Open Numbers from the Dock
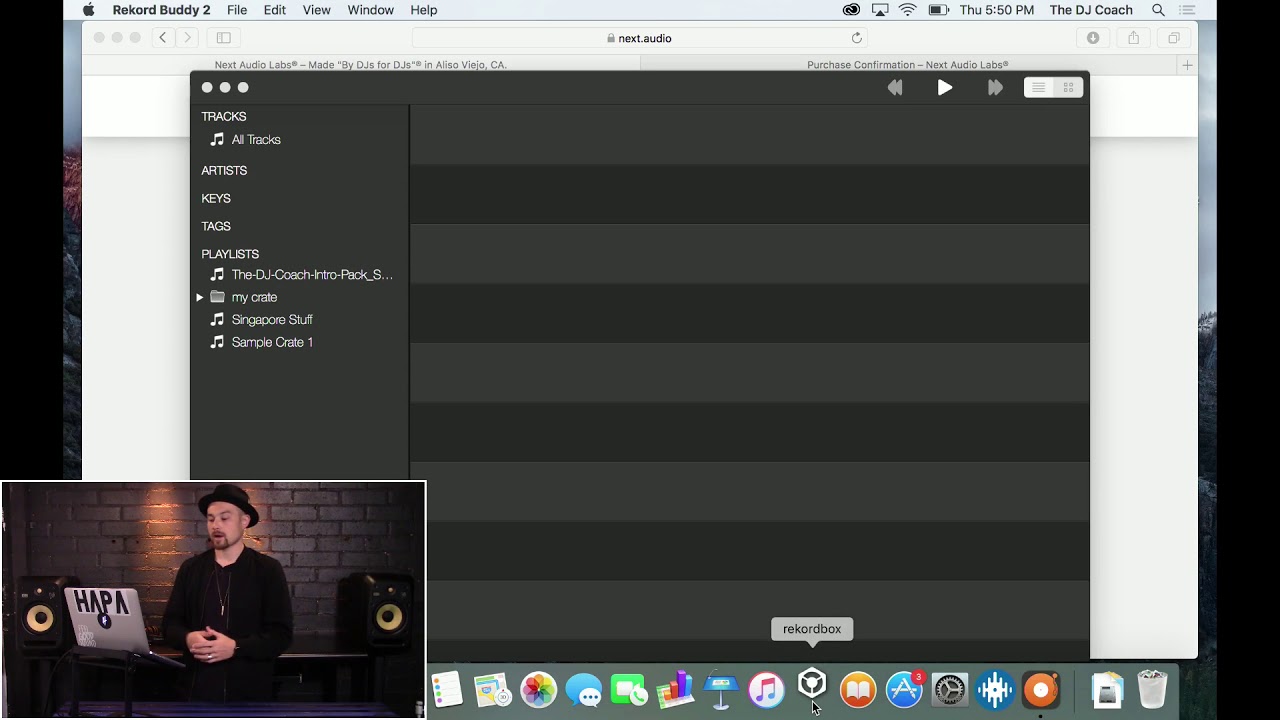Viewport: 1280px width, 720px height. click(675, 690)
